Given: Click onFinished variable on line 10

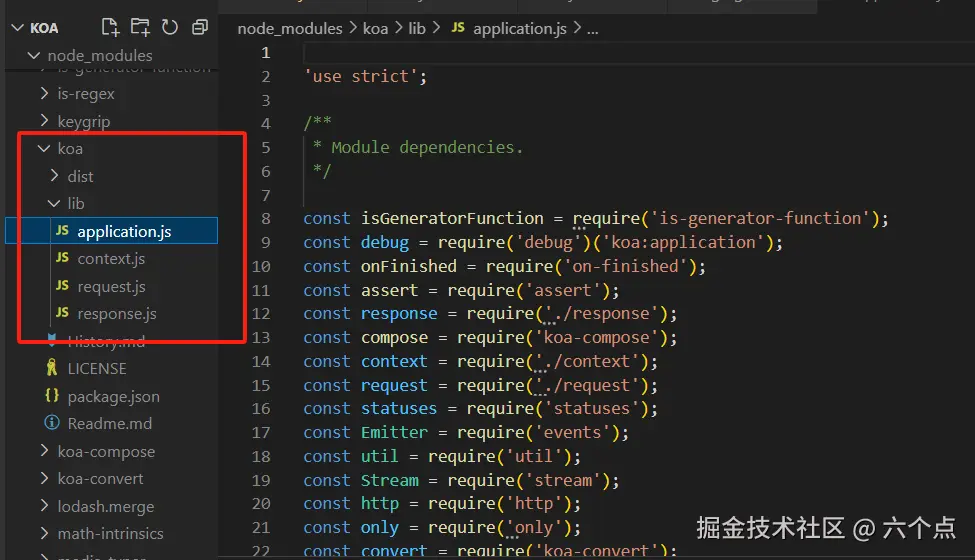Looking at the screenshot, I should [409, 267].
